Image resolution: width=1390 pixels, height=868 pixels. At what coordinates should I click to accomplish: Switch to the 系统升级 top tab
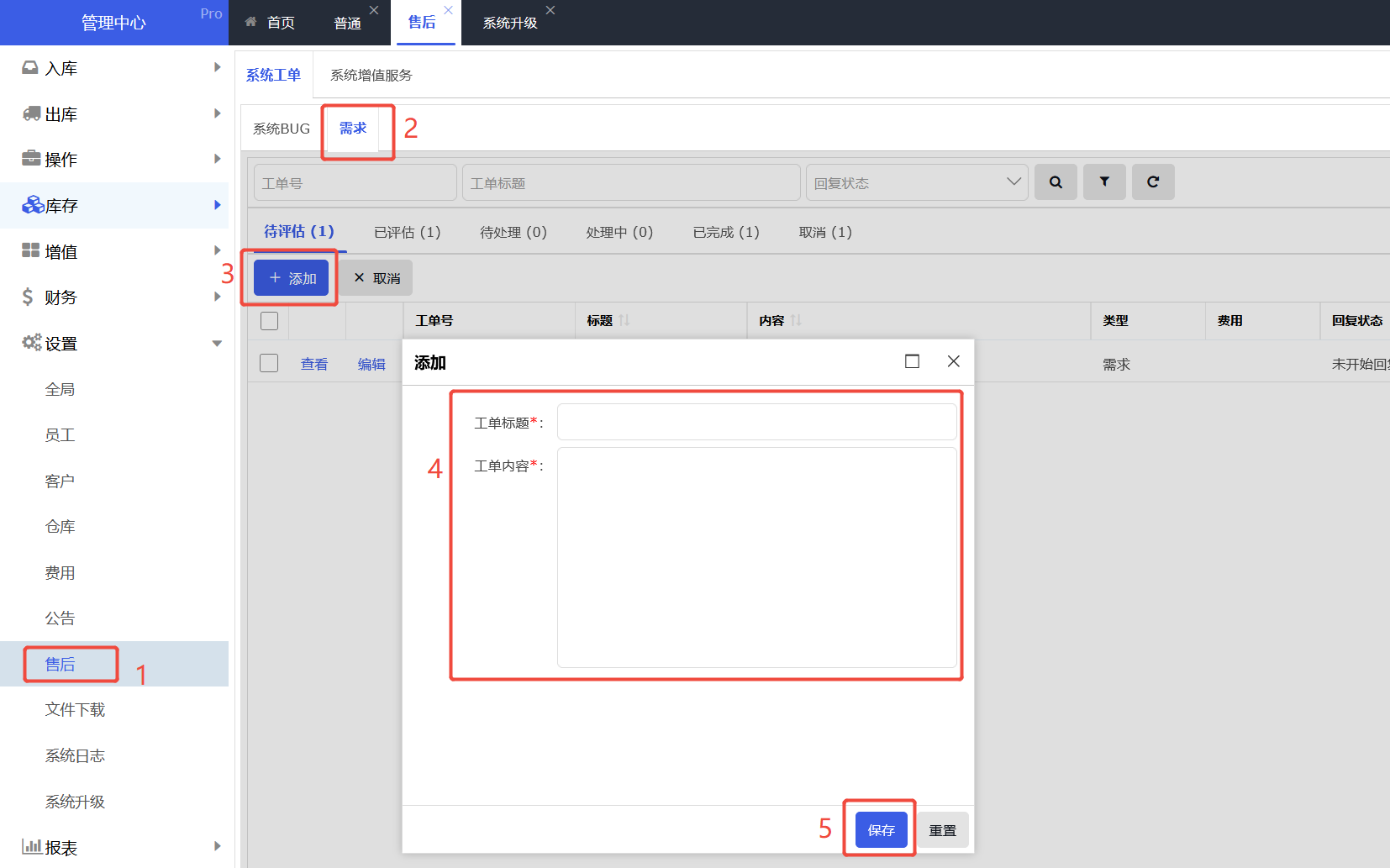tap(509, 23)
